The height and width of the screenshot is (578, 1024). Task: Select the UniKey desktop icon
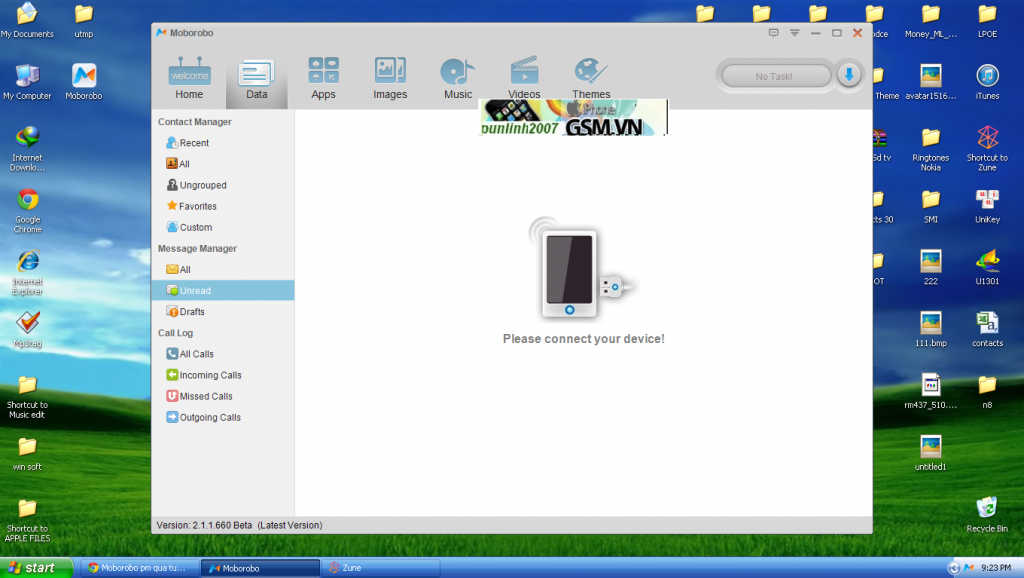(x=987, y=206)
